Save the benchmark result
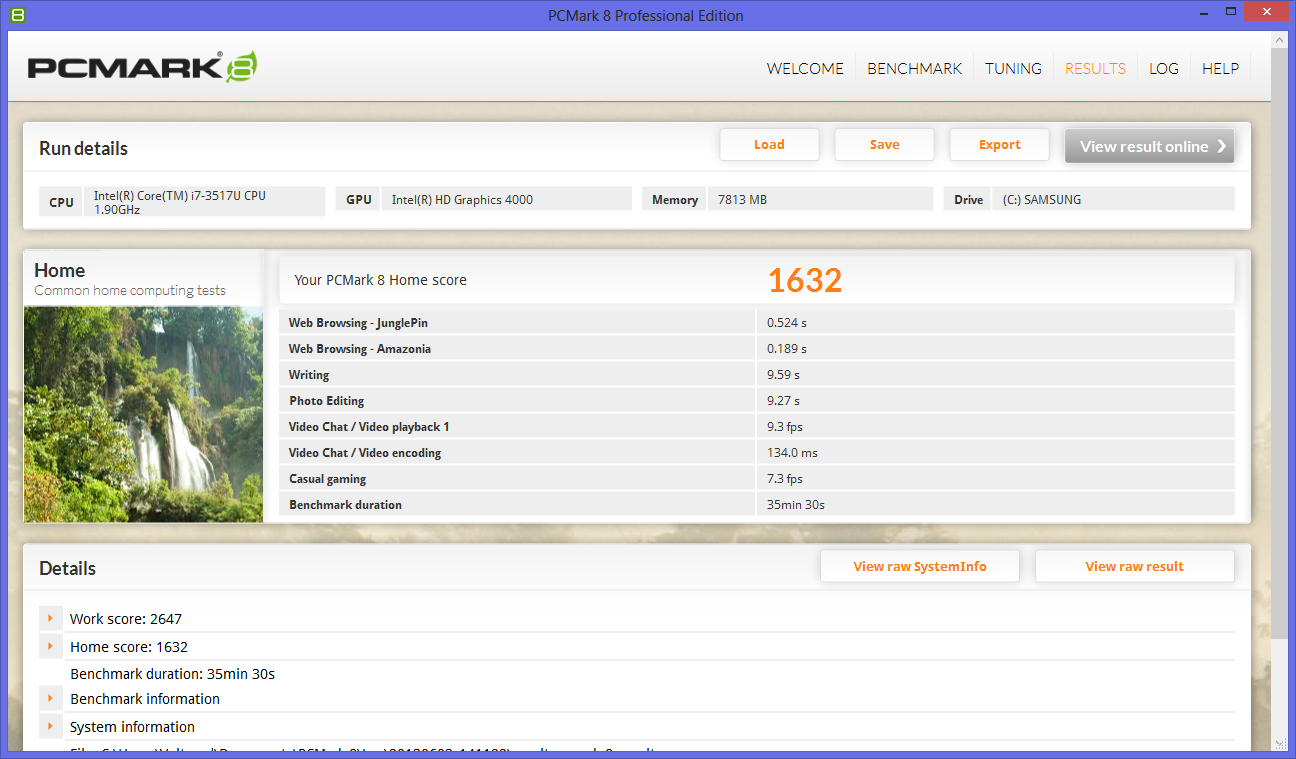This screenshot has width=1296, height=759. 884,145
